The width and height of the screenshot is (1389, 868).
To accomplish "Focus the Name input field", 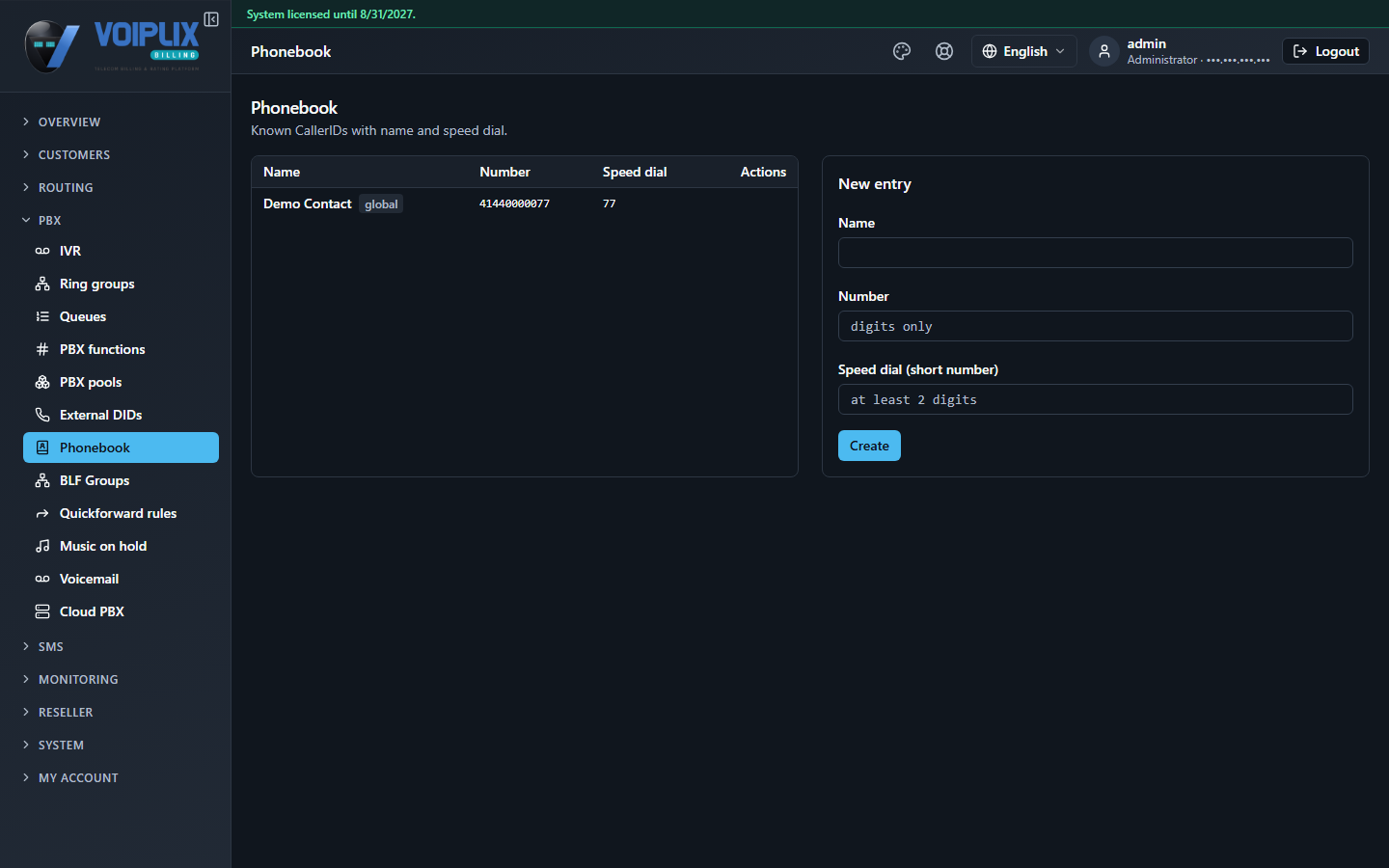I will pyautogui.click(x=1095, y=253).
